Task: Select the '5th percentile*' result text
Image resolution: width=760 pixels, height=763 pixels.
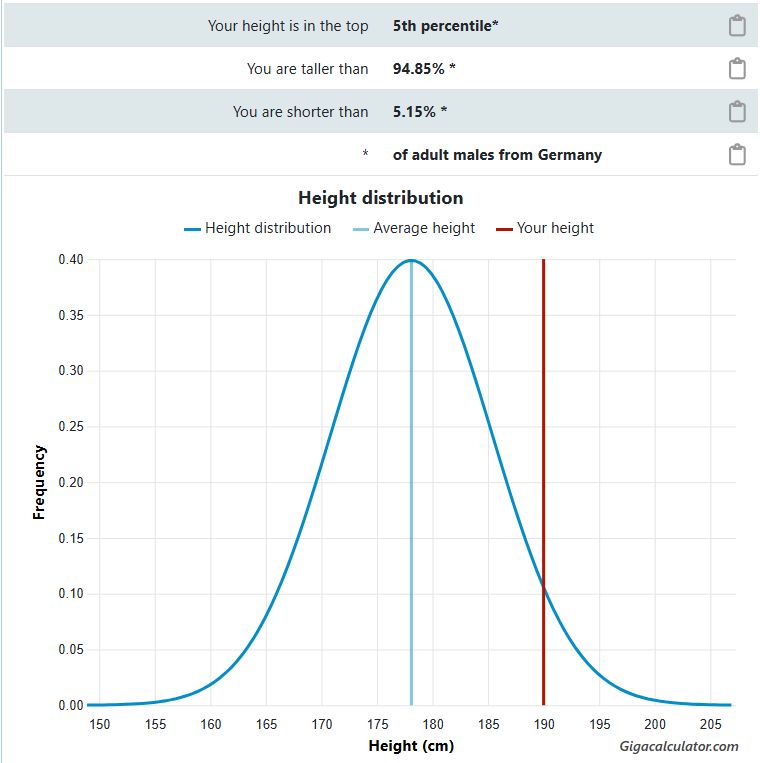Action: tap(445, 26)
